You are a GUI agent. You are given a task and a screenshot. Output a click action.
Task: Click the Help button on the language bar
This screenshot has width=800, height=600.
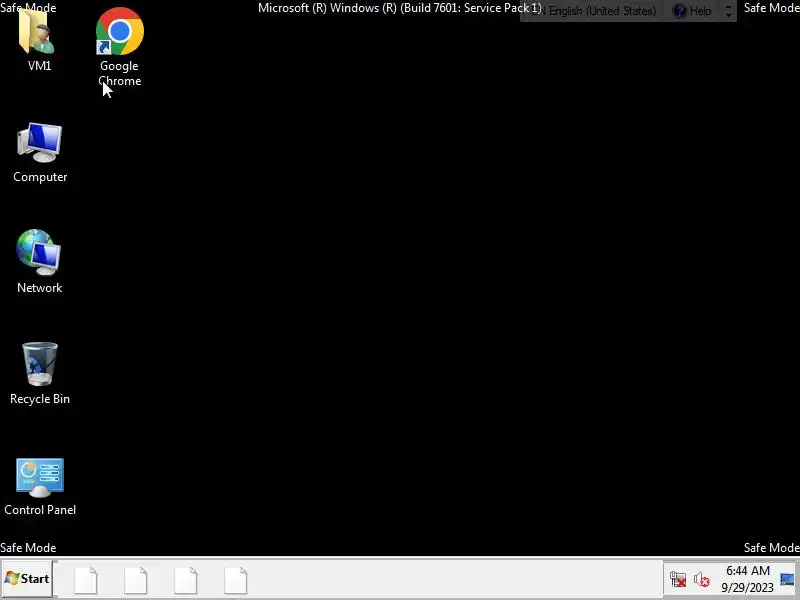[692, 11]
